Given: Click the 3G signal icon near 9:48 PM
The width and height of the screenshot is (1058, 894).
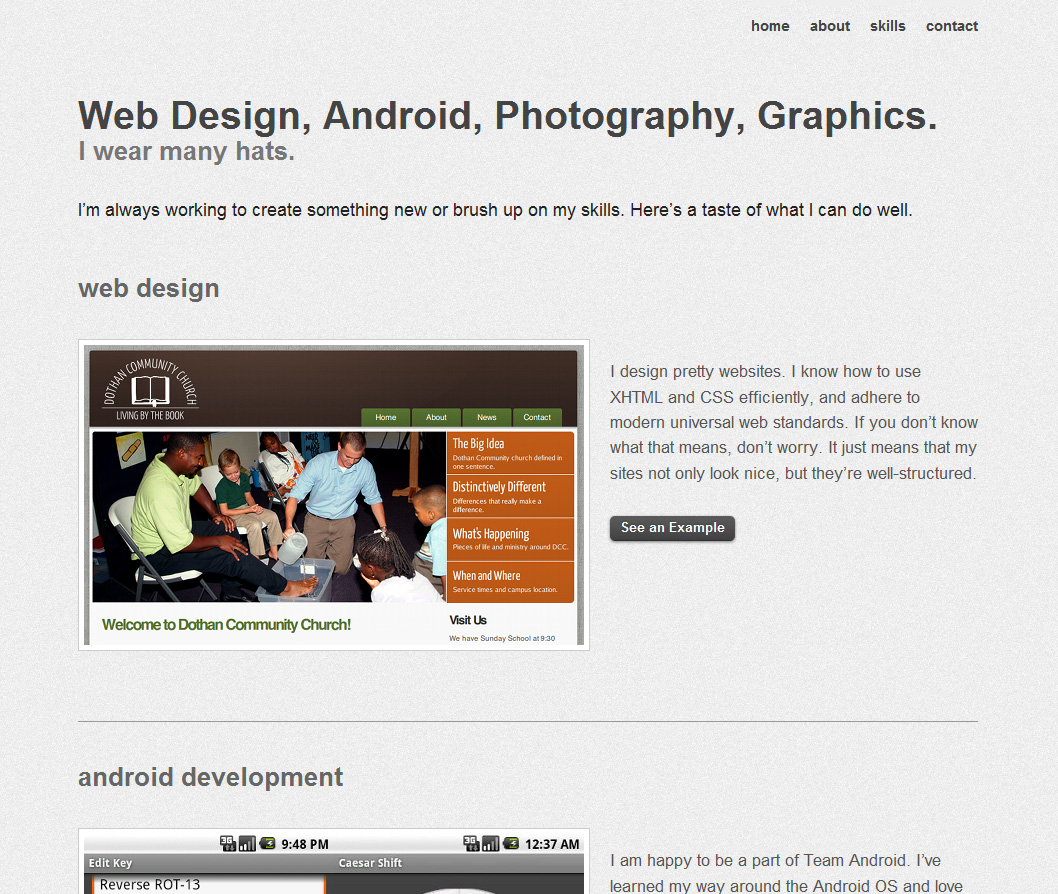Looking at the screenshot, I should (x=228, y=843).
